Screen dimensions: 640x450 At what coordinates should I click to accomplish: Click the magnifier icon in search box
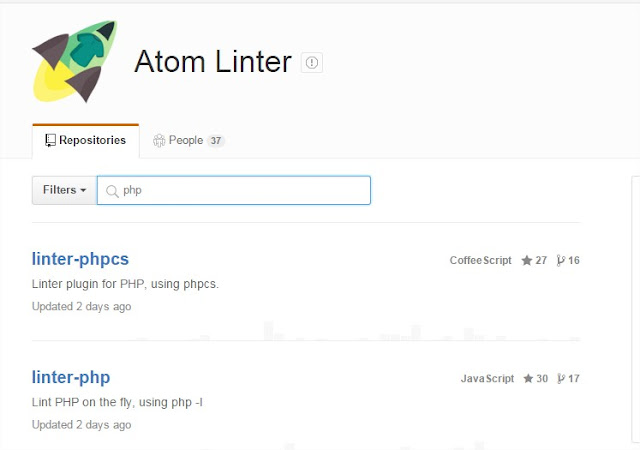tap(112, 190)
